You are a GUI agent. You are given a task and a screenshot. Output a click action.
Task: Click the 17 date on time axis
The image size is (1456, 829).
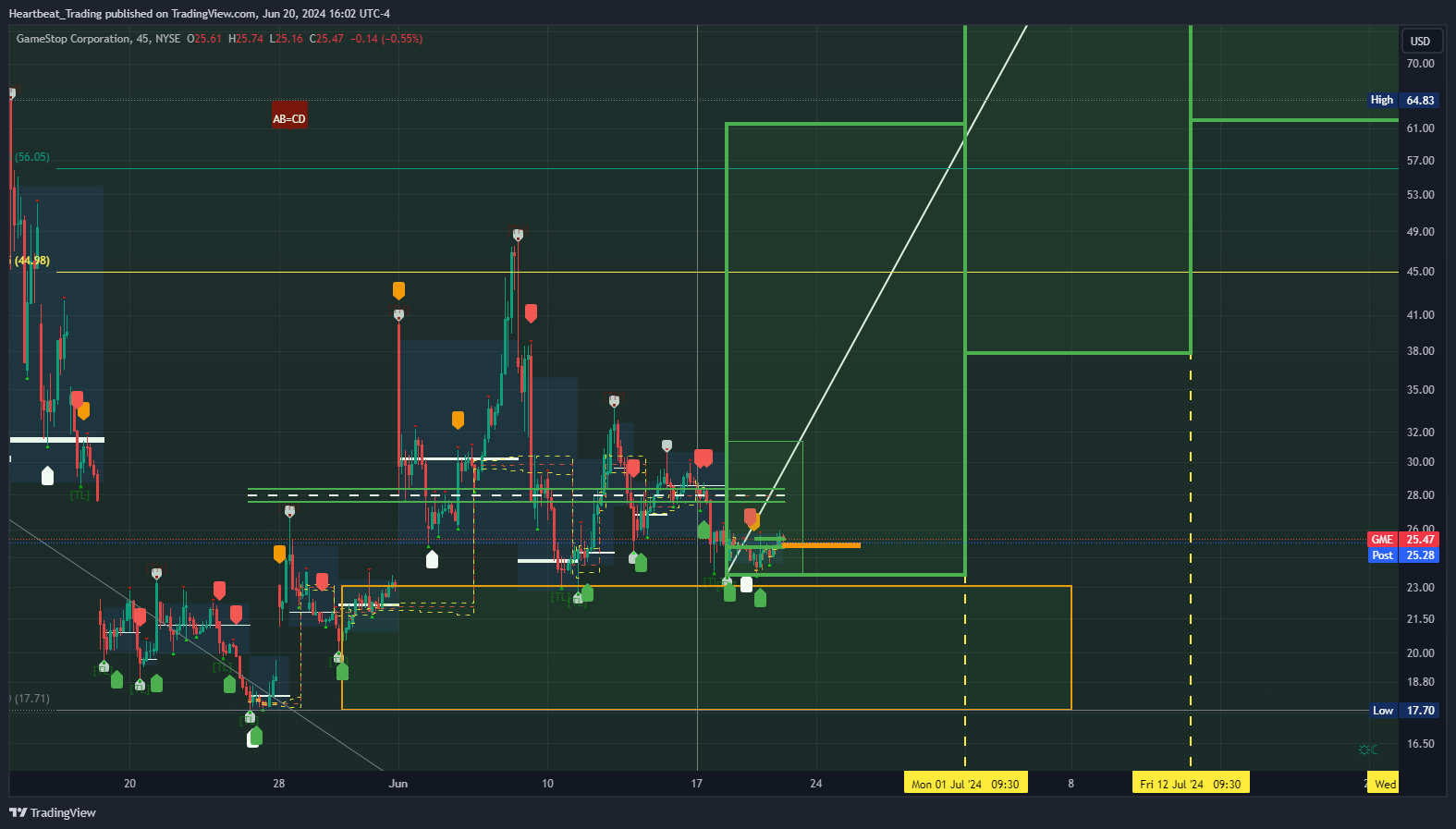coord(697,784)
